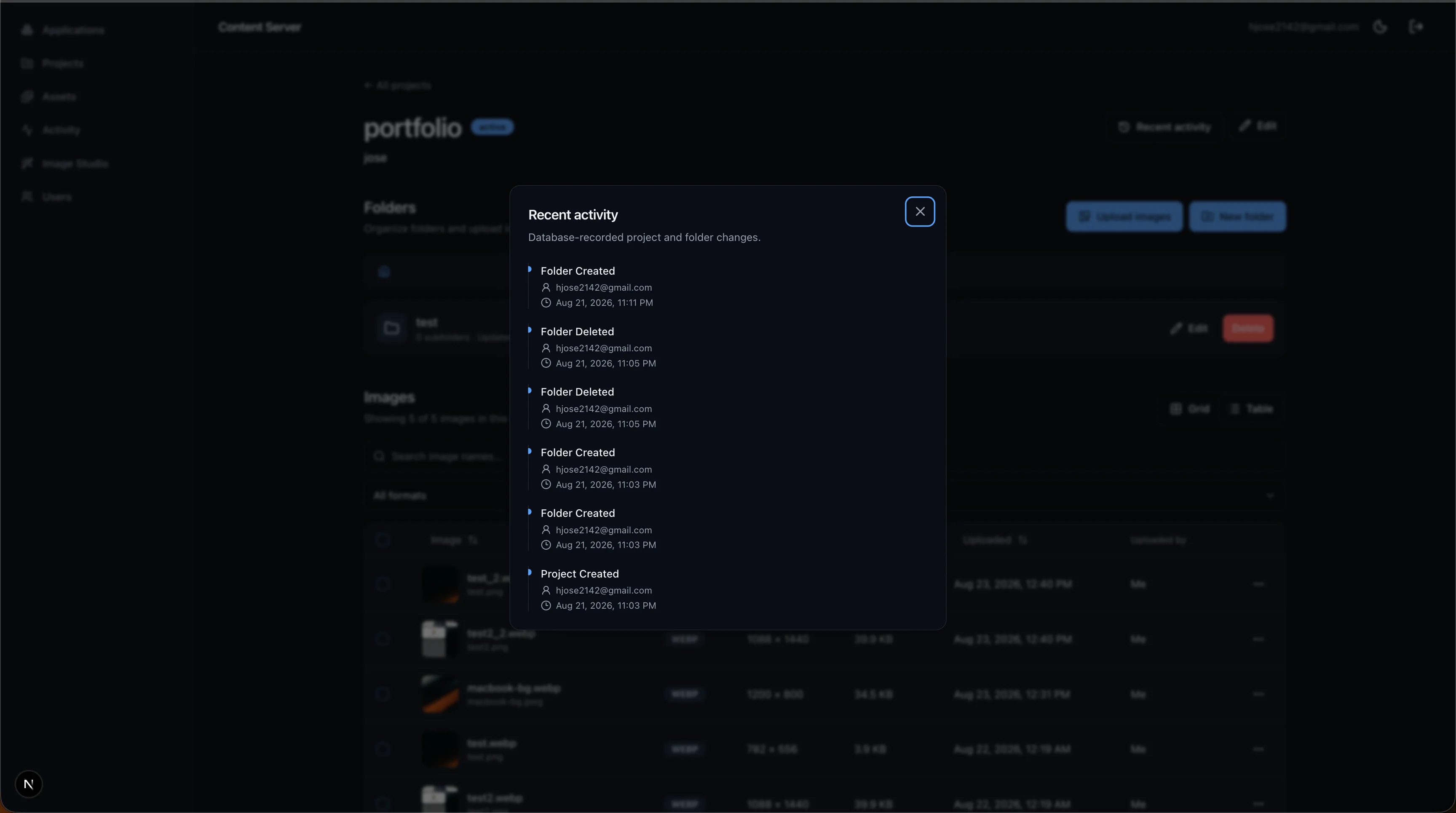Close the Recent activity dialog

click(x=920, y=211)
